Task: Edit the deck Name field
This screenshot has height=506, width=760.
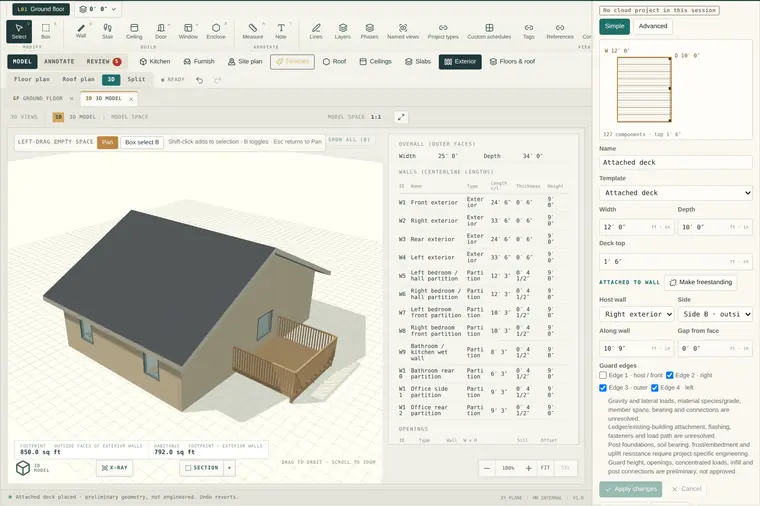Action: [x=676, y=162]
